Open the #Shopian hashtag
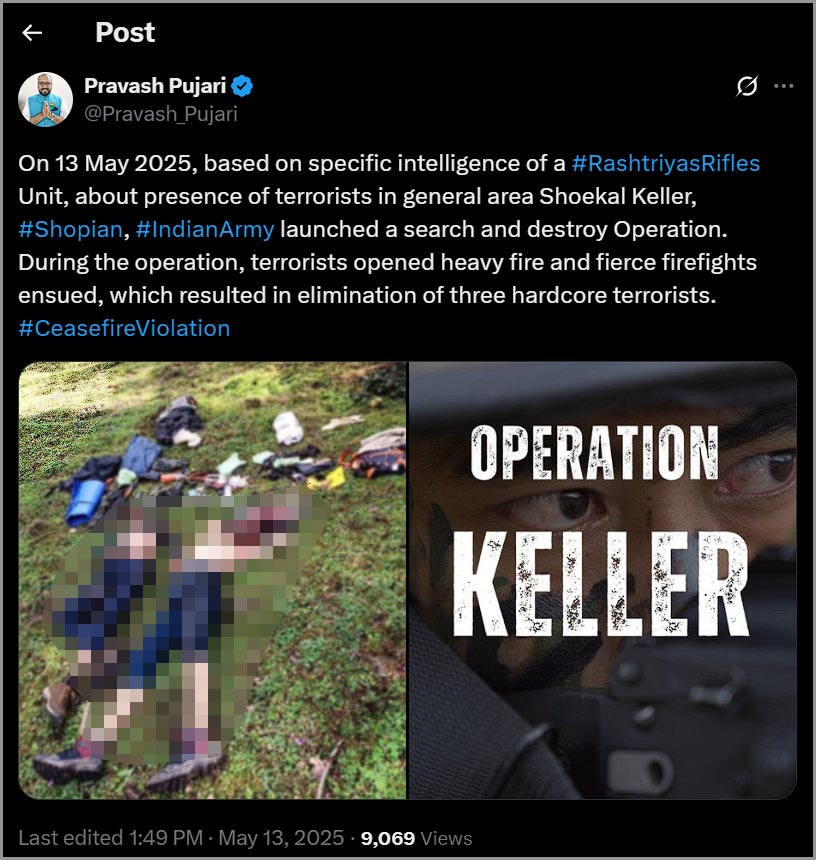The width and height of the screenshot is (816, 860). (70, 229)
